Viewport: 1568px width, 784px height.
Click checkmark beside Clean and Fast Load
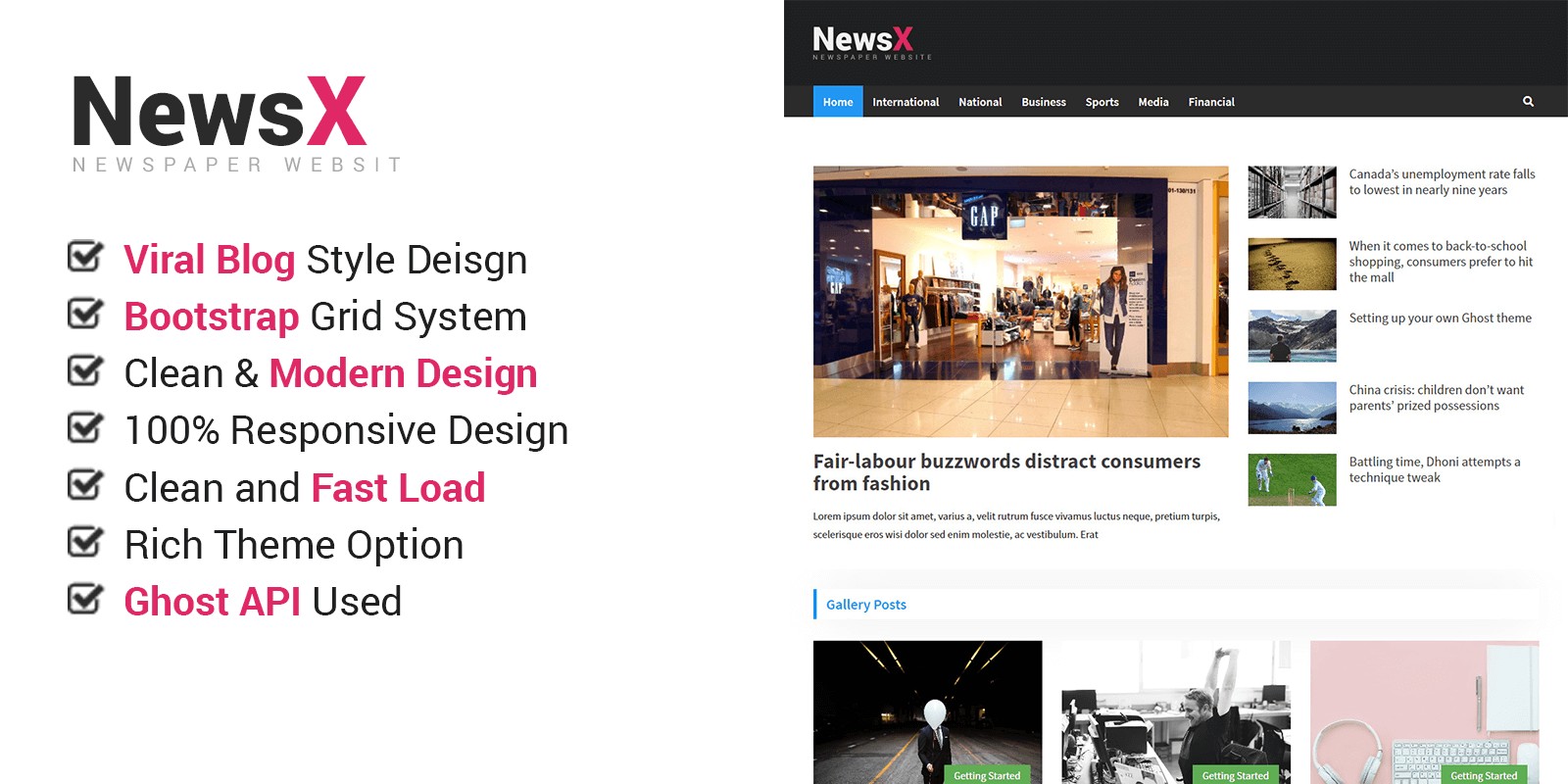tap(85, 485)
